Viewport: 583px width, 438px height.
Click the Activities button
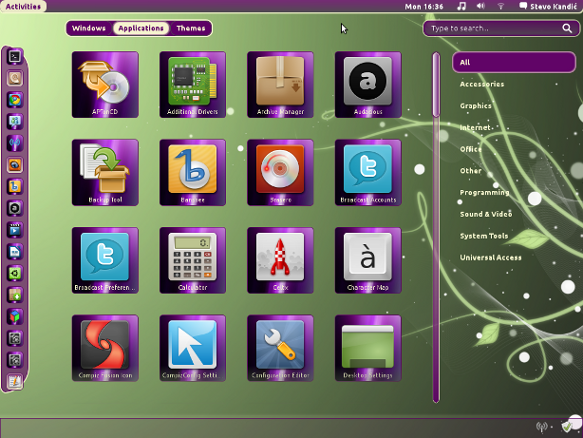tap(23, 6)
